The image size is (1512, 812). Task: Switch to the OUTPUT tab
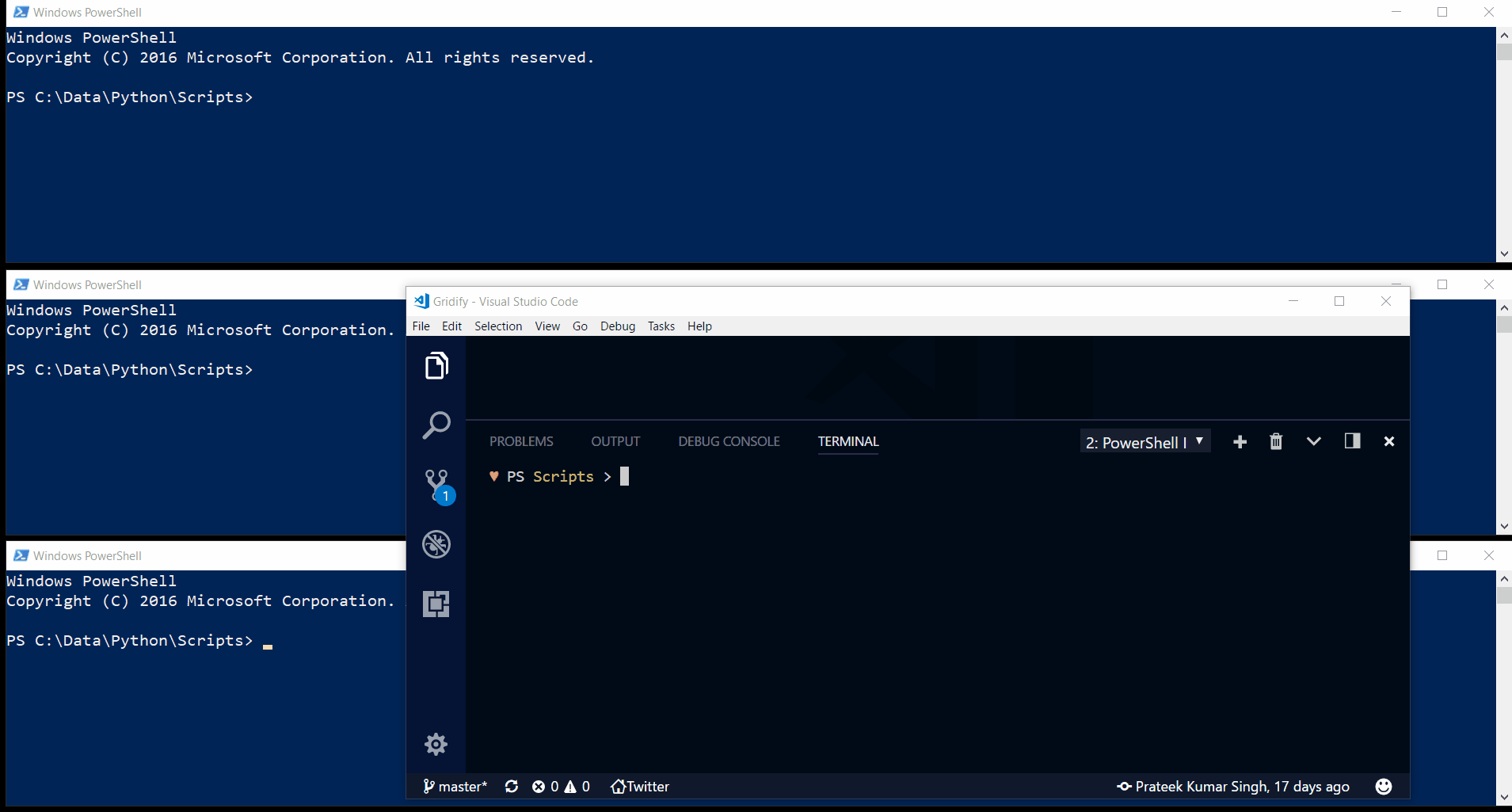(x=615, y=441)
